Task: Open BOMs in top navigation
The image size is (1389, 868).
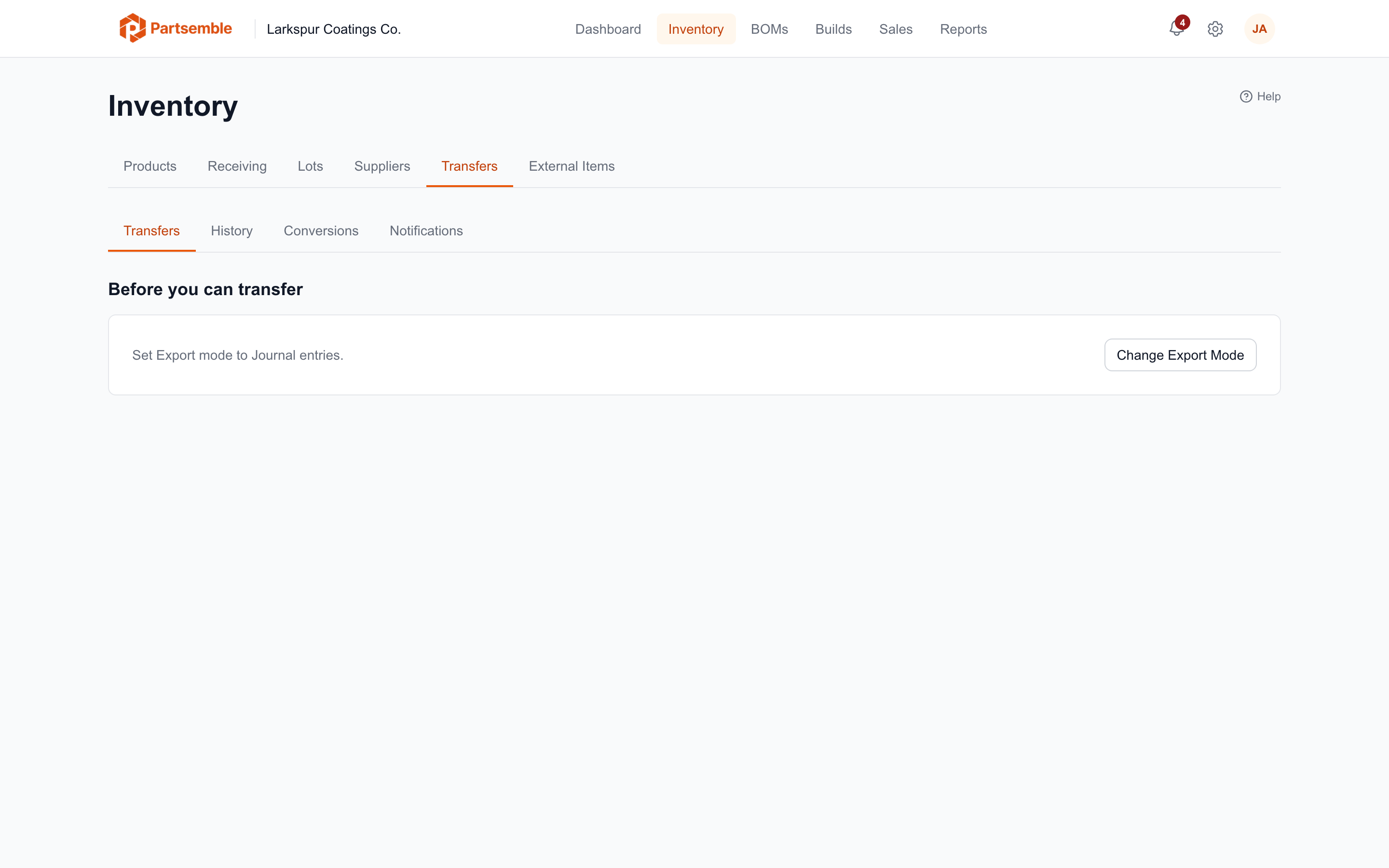Action: point(769,29)
